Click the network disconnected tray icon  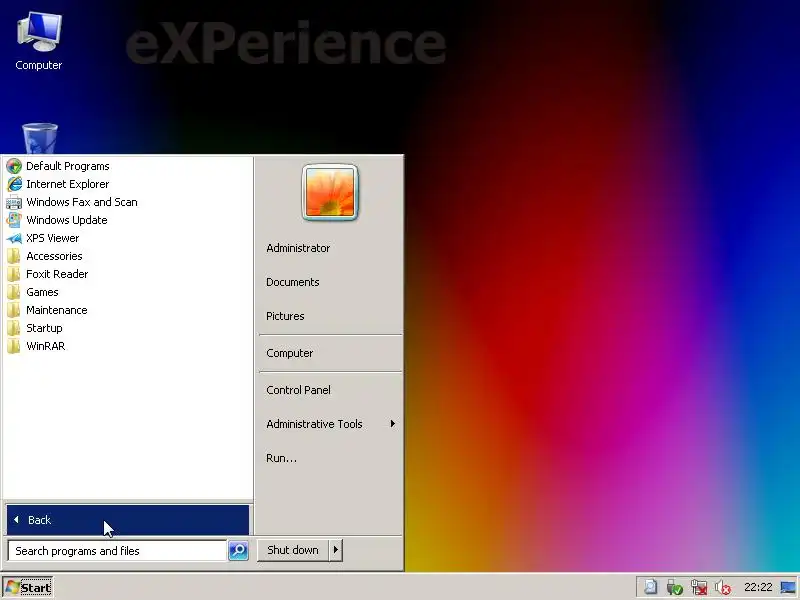click(x=699, y=587)
